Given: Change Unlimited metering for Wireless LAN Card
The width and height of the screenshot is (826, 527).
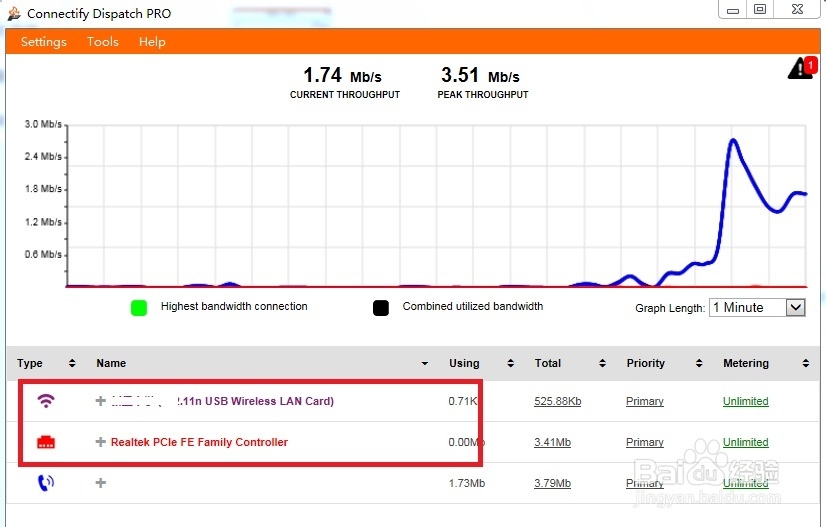Looking at the screenshot, I should tap(745, 401).
